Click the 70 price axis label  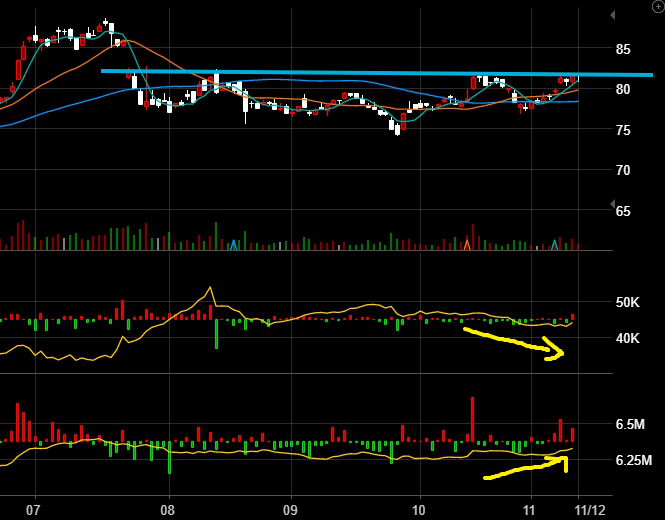623,171
